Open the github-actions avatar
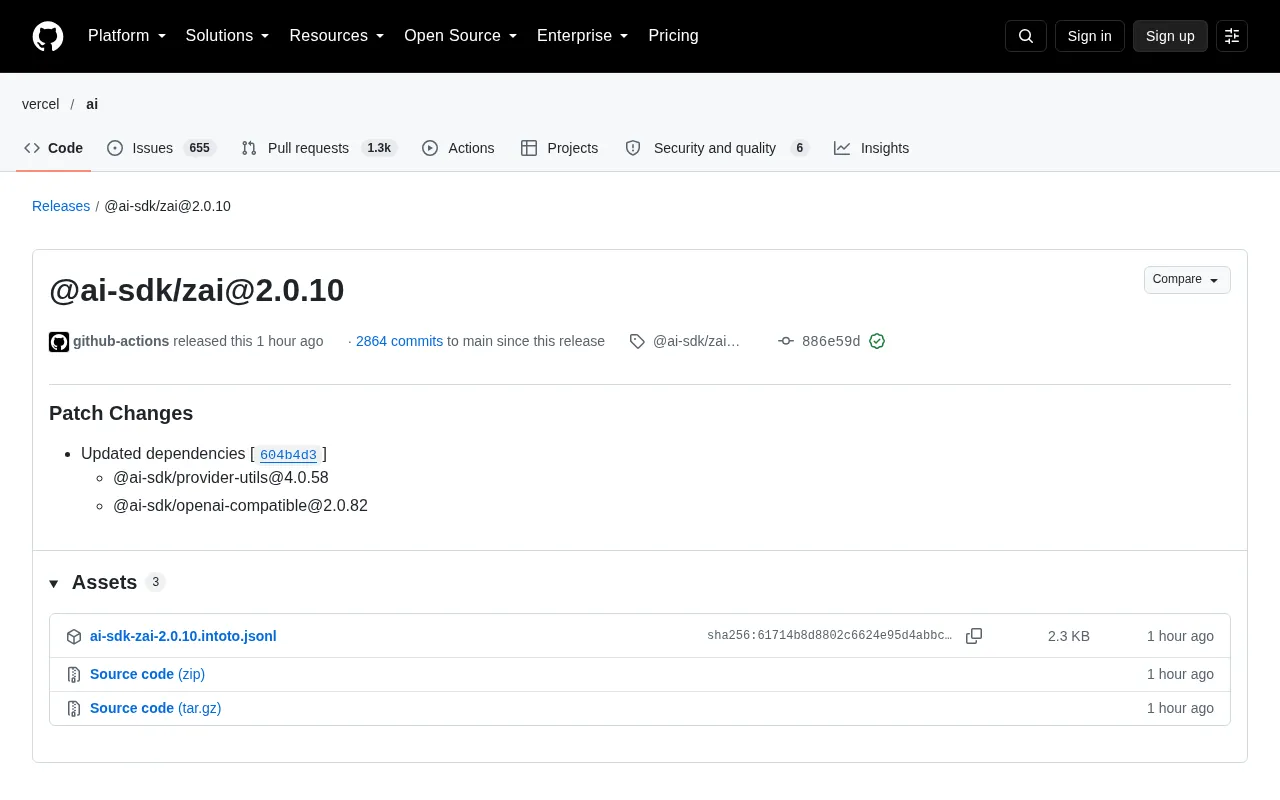The width and height of the screenshot is (1280, 800). (59, 341)
